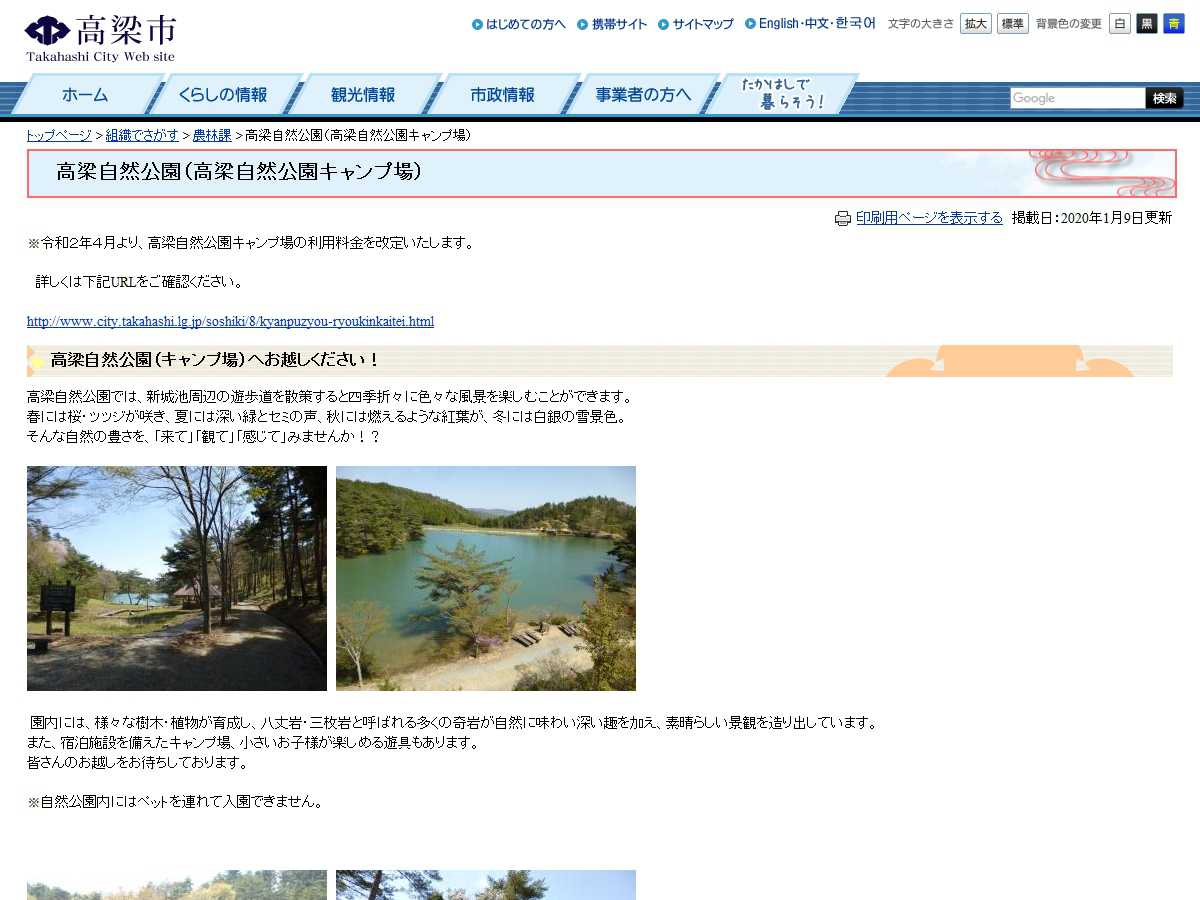Click 皆さんのお越しをお待ちしております text
Image resolution: width=1200 pixels, height=900 pixels.
(137, 762)
